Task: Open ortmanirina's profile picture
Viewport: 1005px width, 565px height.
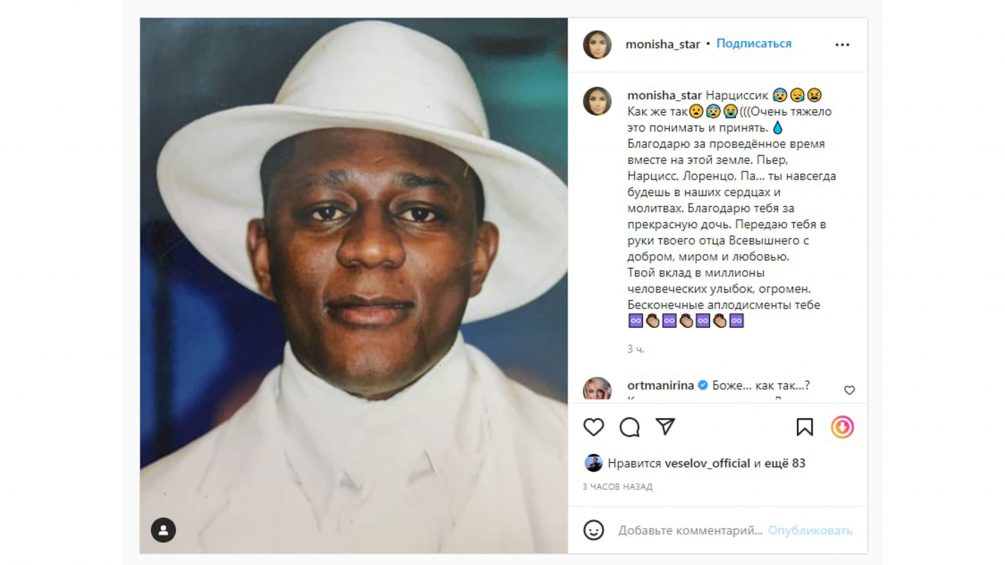Action: (597, 390)
